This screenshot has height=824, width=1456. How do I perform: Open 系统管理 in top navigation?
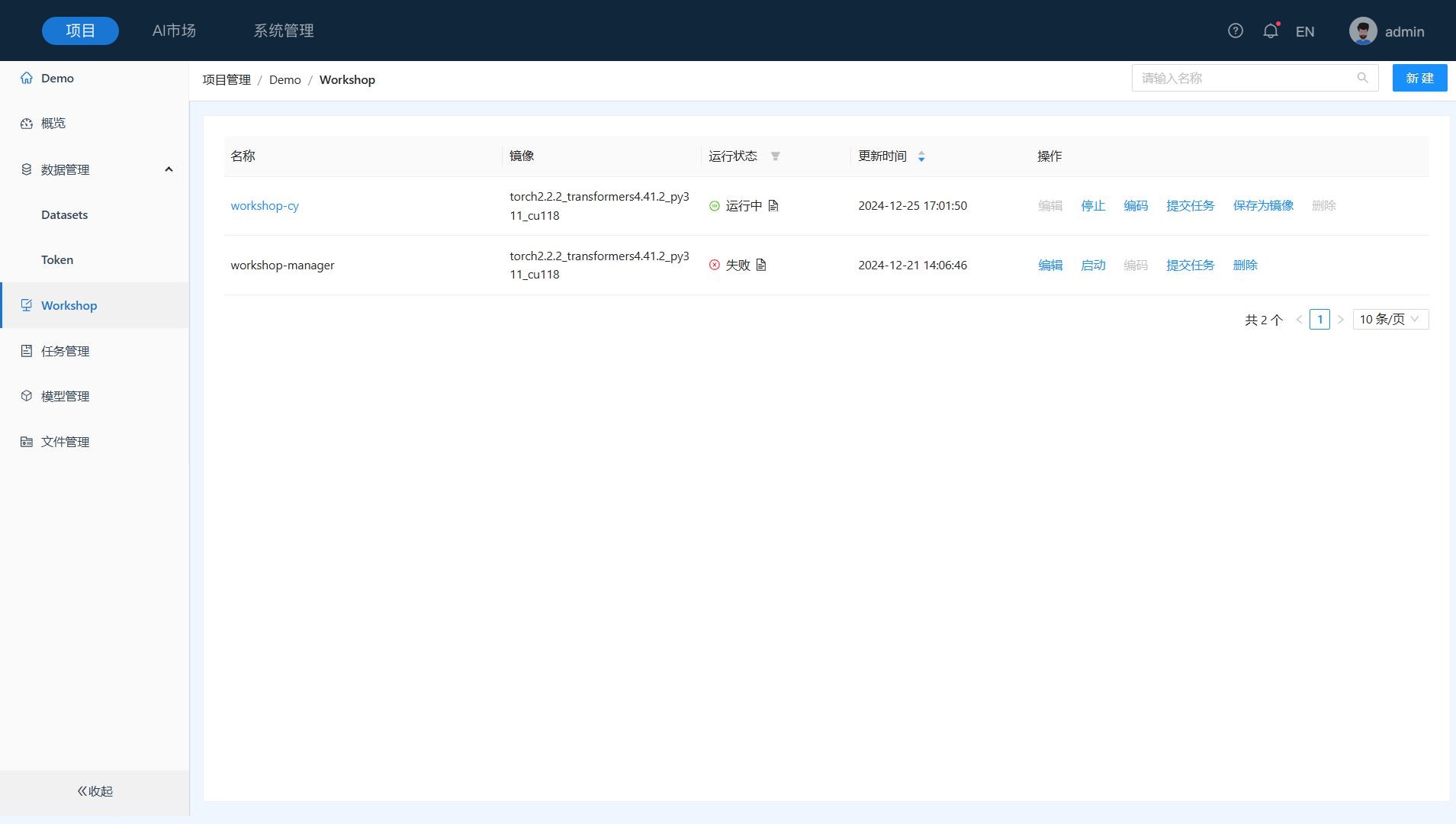click(284, 31)
